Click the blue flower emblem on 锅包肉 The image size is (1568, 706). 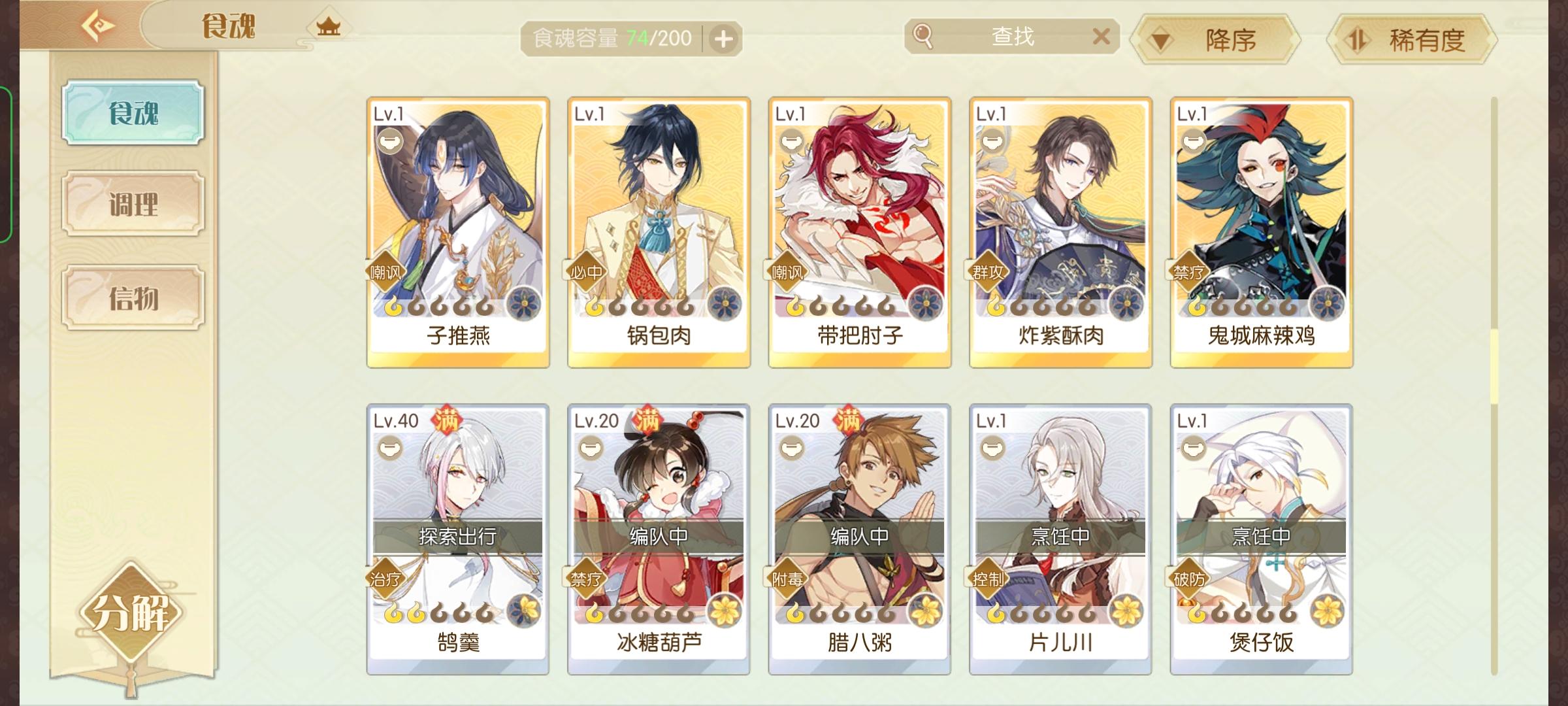click(723, 304)
